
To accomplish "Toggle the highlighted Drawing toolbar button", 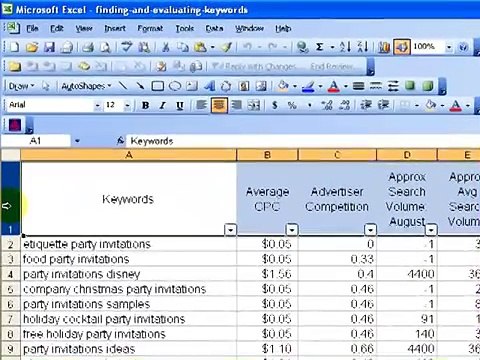I will point(402,47).
